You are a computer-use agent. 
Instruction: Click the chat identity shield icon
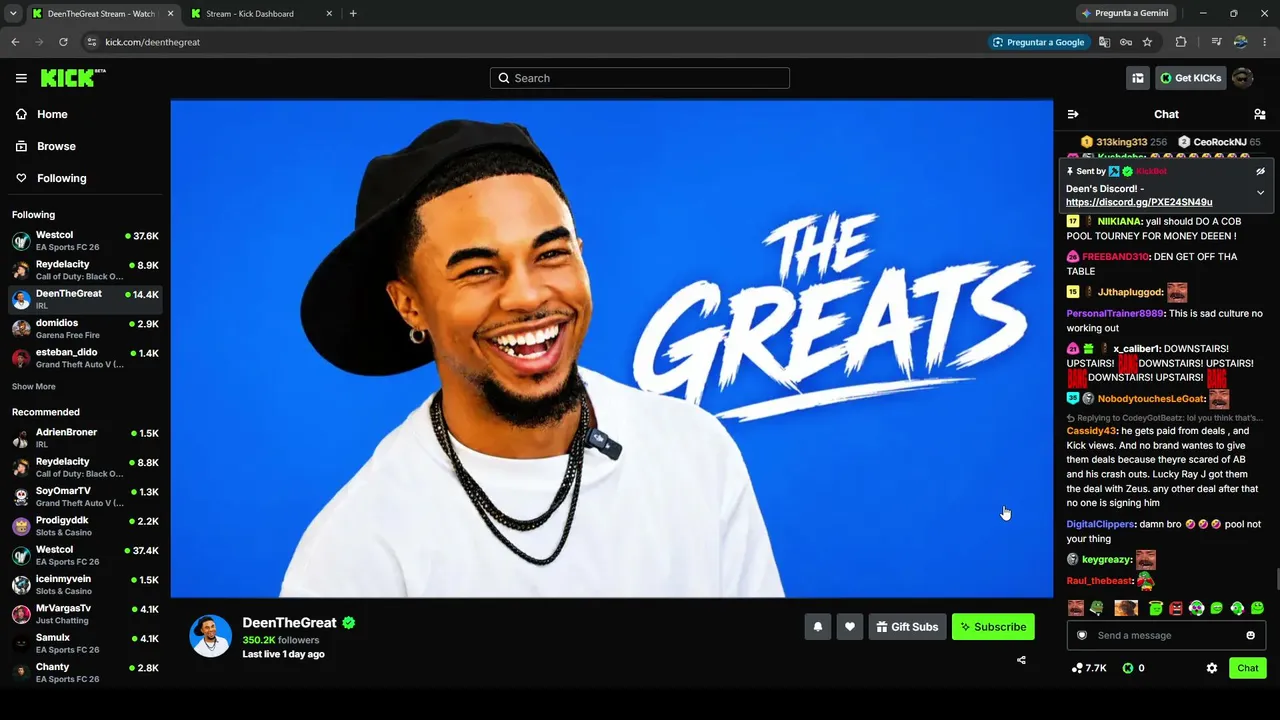[1082, 635]
